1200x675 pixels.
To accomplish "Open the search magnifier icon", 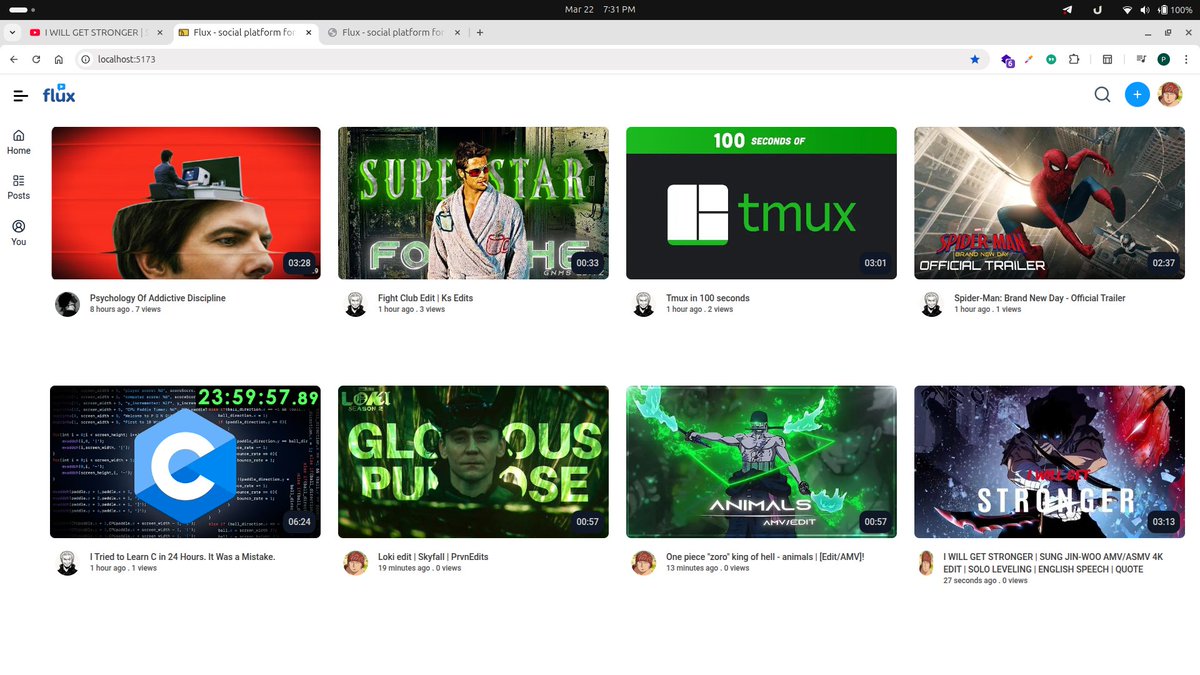I will click(1102, 95).
